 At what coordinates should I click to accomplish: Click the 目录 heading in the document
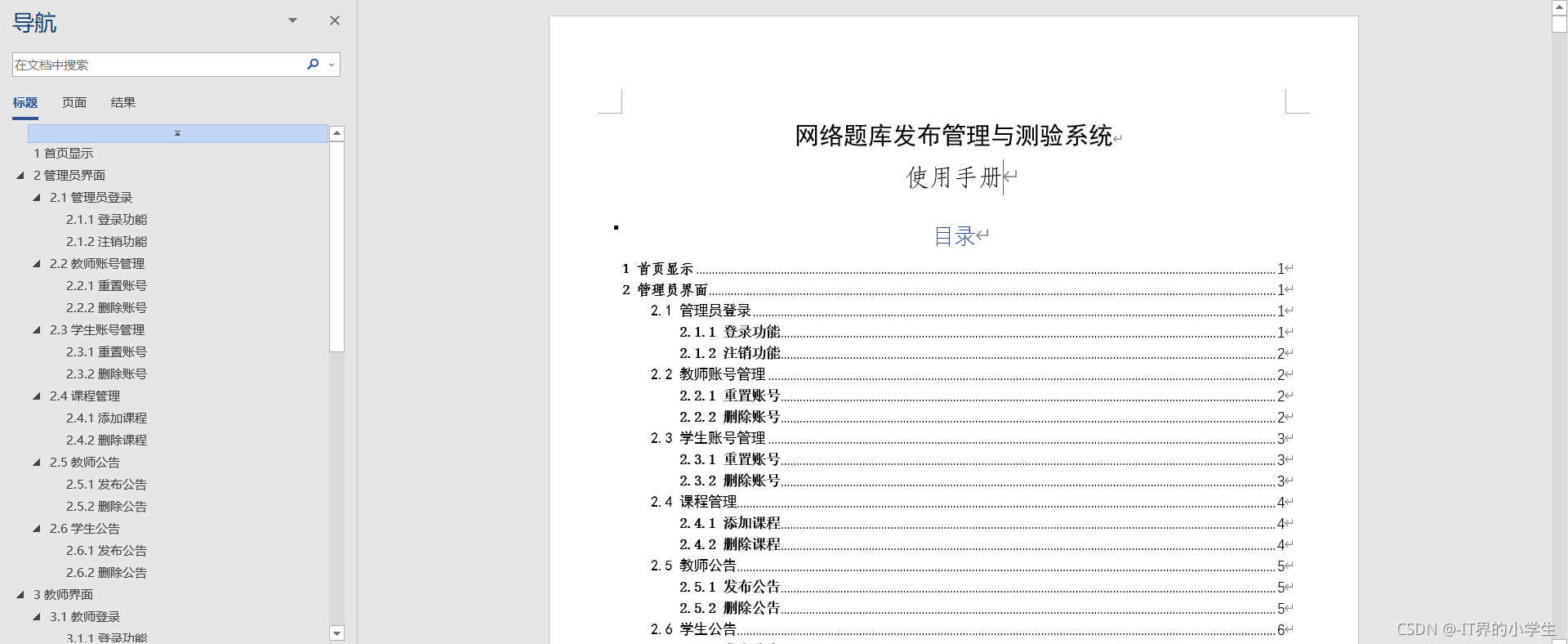coord(955,236)
